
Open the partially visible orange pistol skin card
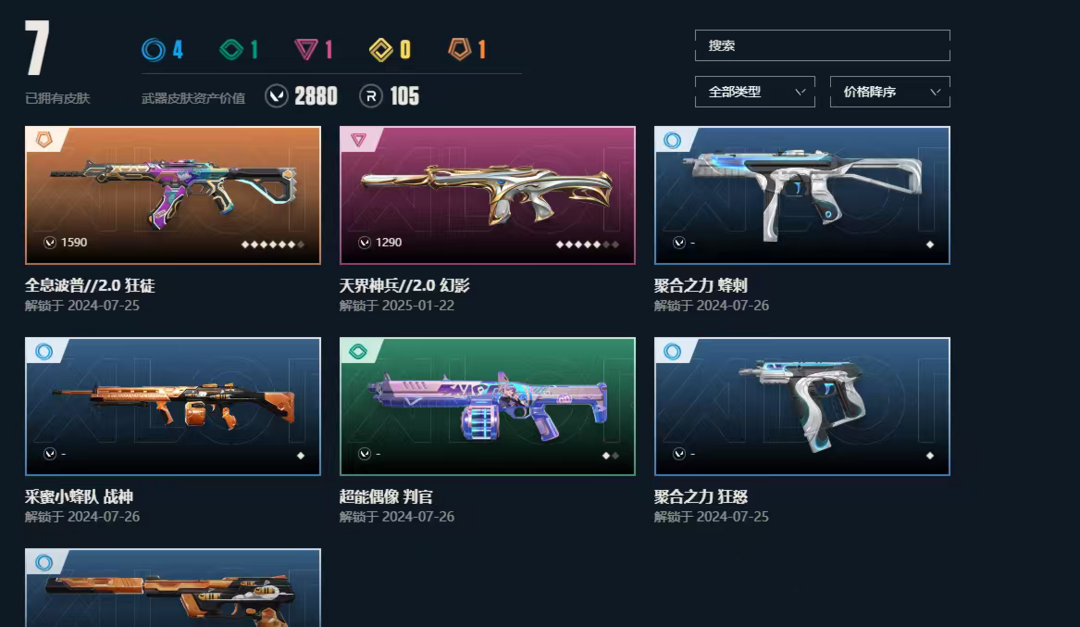[173, 588]
